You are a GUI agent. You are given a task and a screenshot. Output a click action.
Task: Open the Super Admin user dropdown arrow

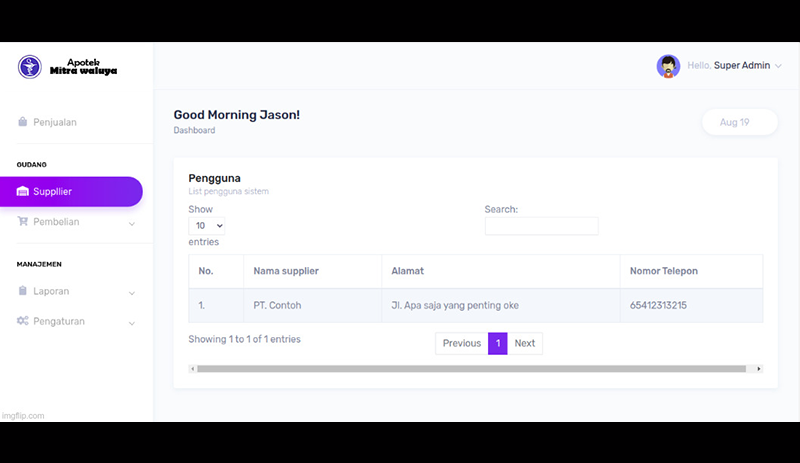click(x=779, y=66)
